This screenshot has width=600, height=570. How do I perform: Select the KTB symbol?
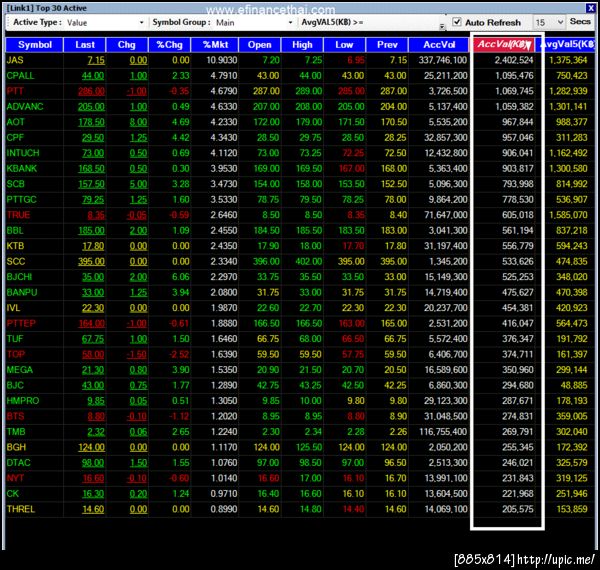coord(15,246)
